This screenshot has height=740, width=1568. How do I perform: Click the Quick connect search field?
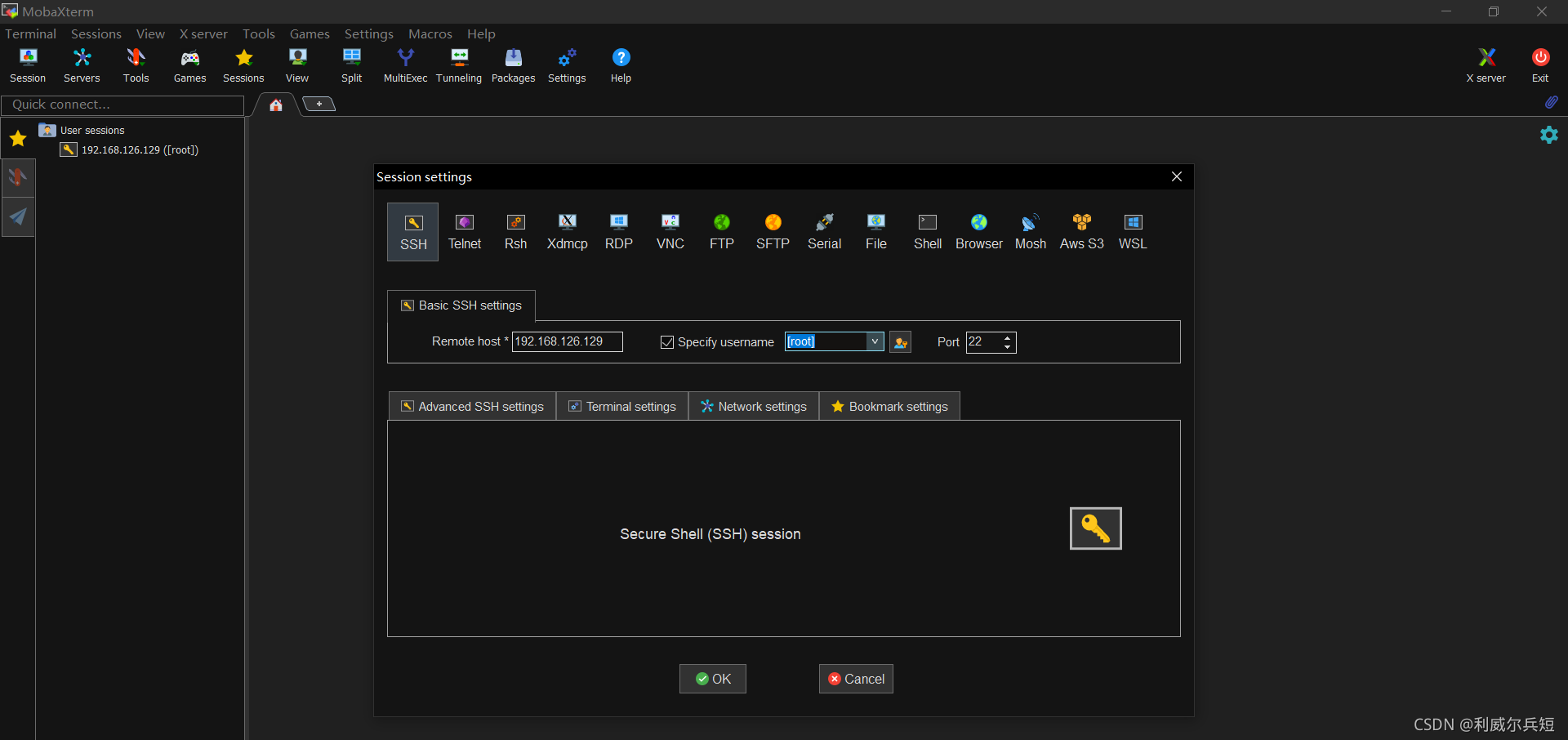point(122,105)
